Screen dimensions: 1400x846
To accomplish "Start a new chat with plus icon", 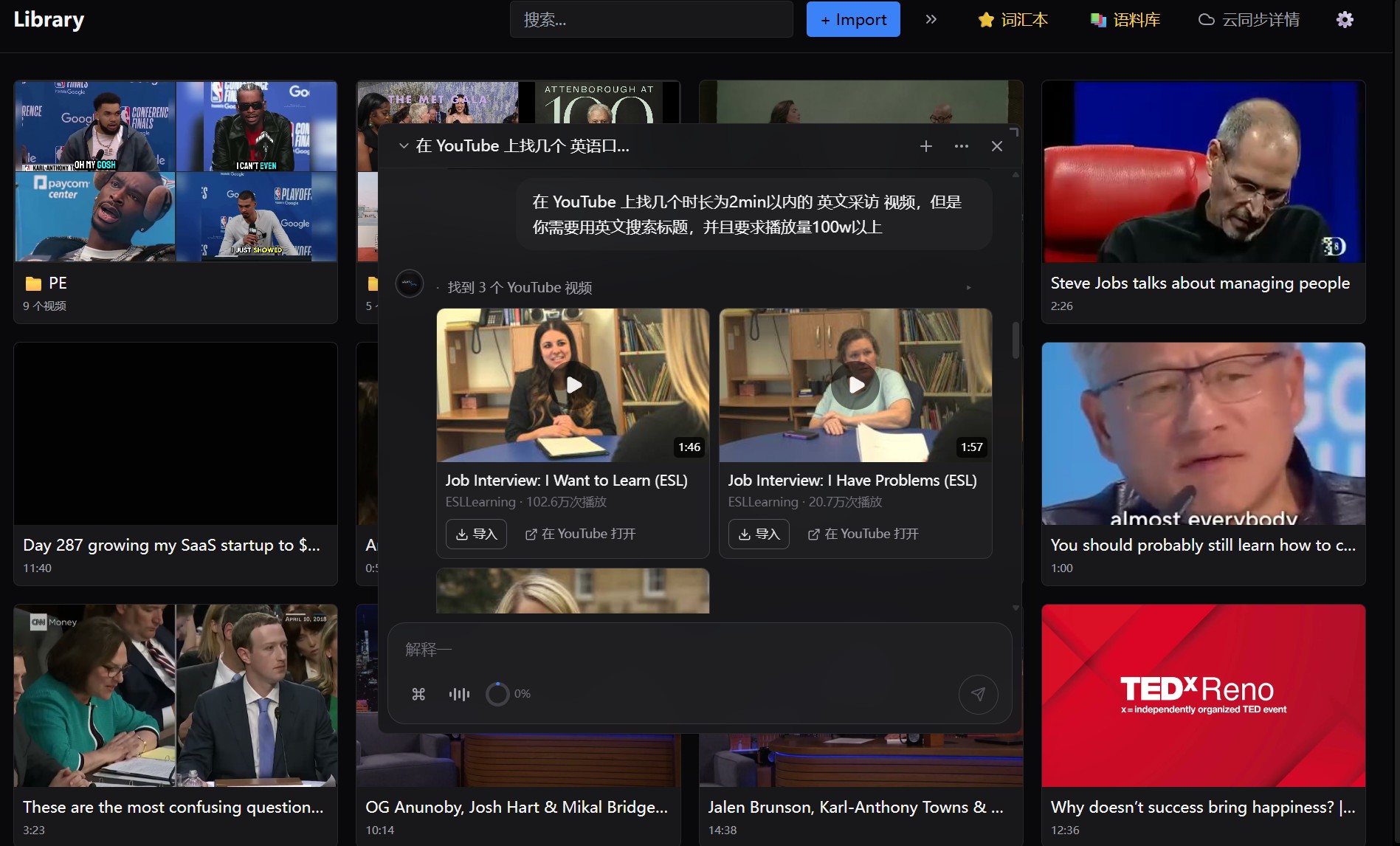I will click(926, 146).
